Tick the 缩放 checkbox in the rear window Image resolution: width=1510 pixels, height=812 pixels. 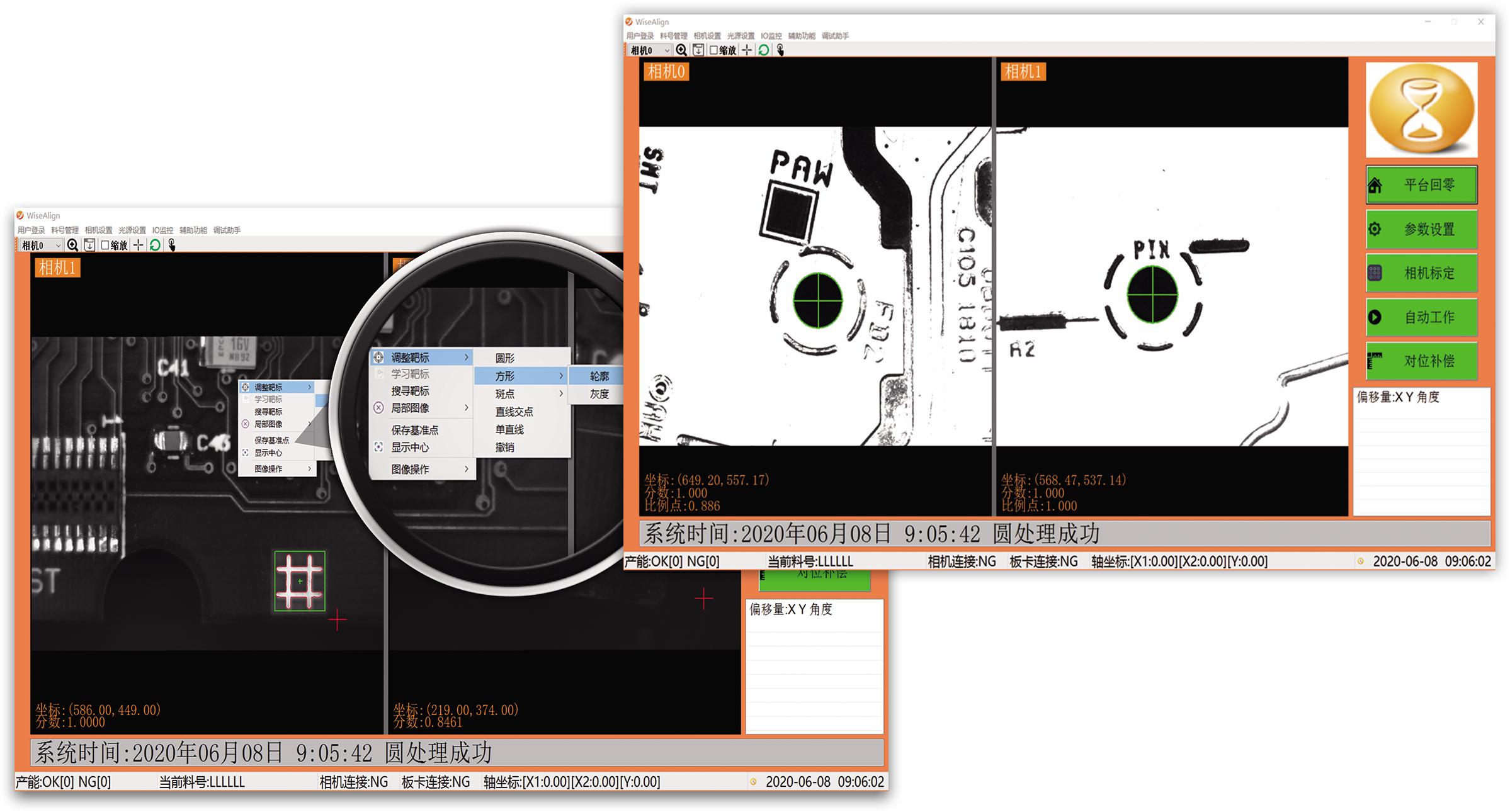[105, 245]
